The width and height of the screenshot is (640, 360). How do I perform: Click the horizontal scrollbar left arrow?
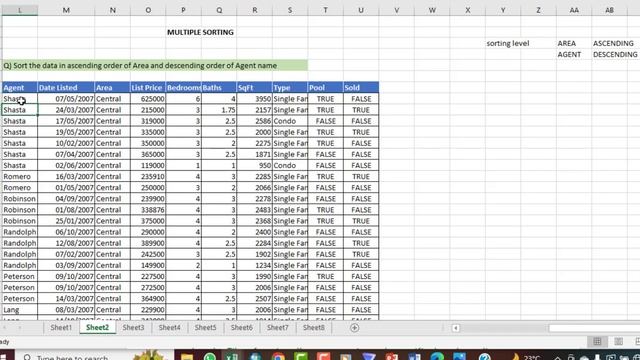point(456,328)
